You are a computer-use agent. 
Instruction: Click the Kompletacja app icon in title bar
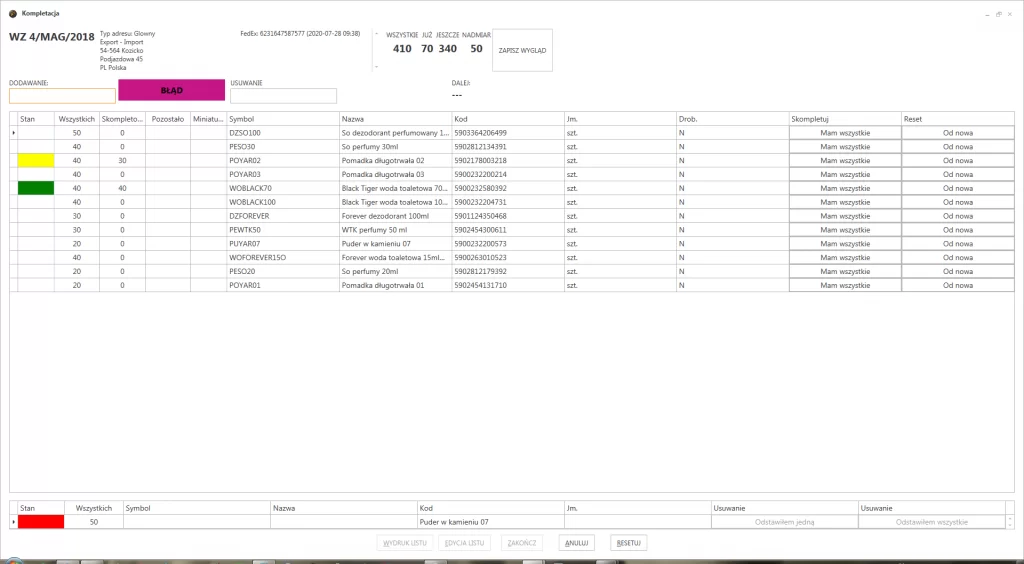12,14
